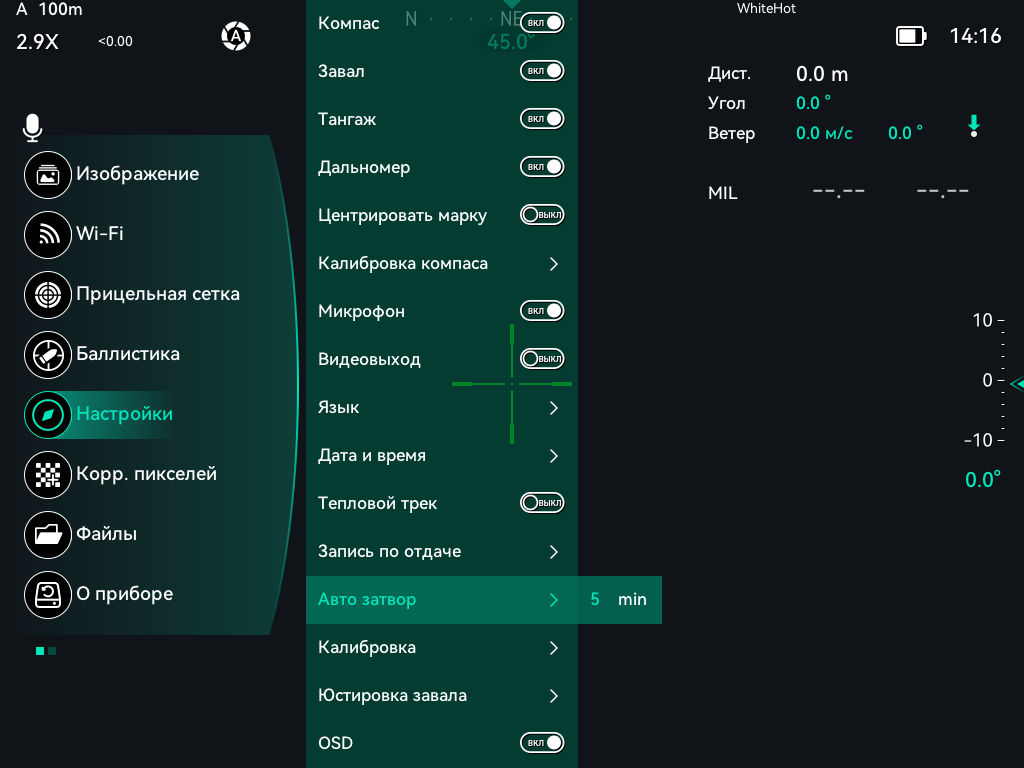Tap the green wind direction arrow icon
Viewport: 1024px width, 768px height.
974,125
